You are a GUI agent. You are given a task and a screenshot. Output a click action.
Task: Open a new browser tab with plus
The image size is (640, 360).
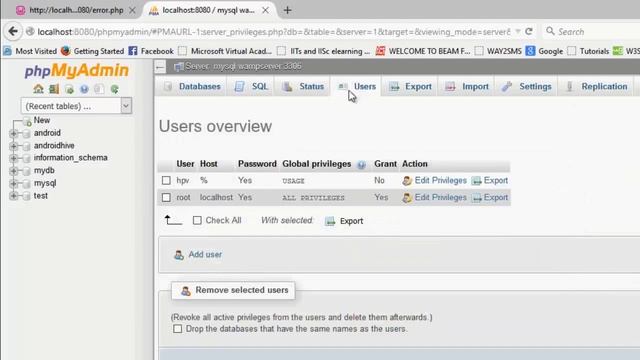point(287,10)
